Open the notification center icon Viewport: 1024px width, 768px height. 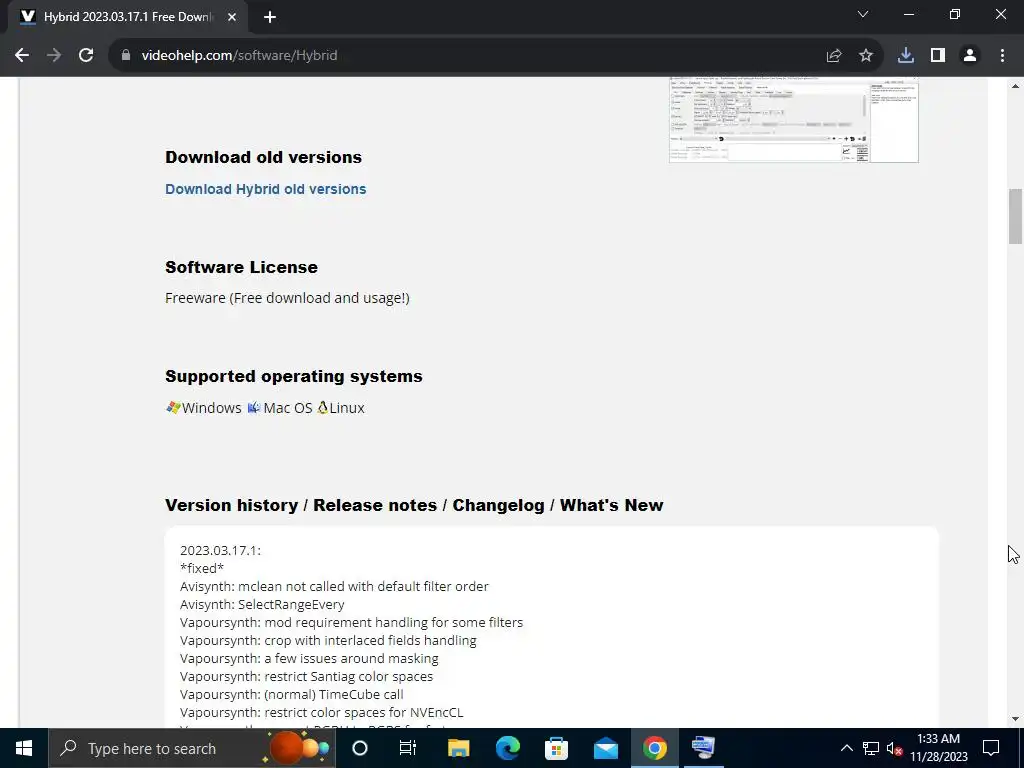[991, 748]
